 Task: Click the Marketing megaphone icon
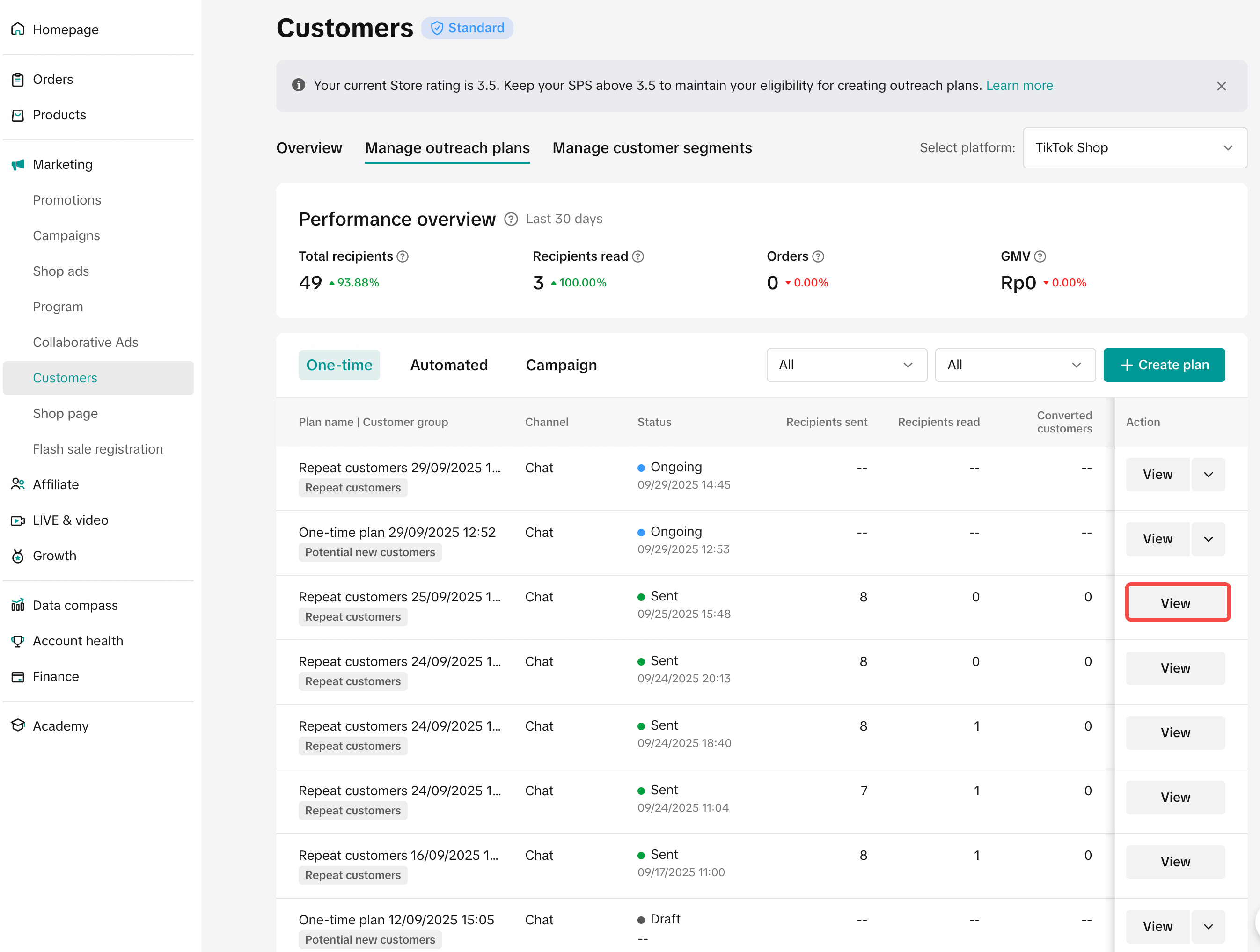pyautogui.click(x=18, y=165)
